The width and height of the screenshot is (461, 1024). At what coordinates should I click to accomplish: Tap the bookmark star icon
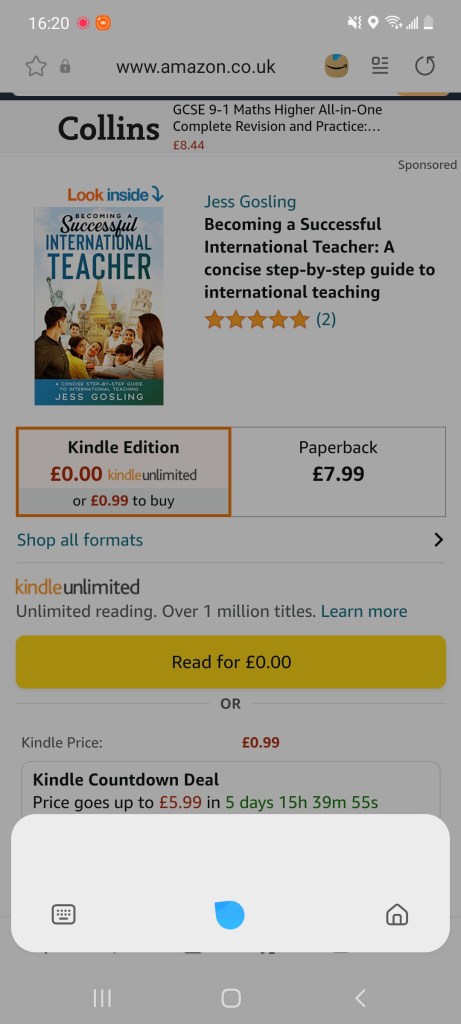[x=36, y=66]
